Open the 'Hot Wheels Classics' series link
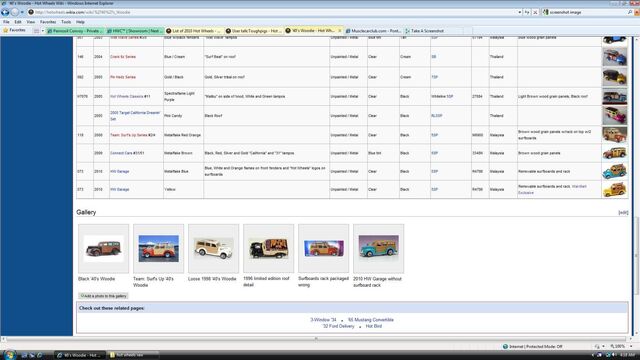This screenshot has width=640, height=360. (127, 96)
